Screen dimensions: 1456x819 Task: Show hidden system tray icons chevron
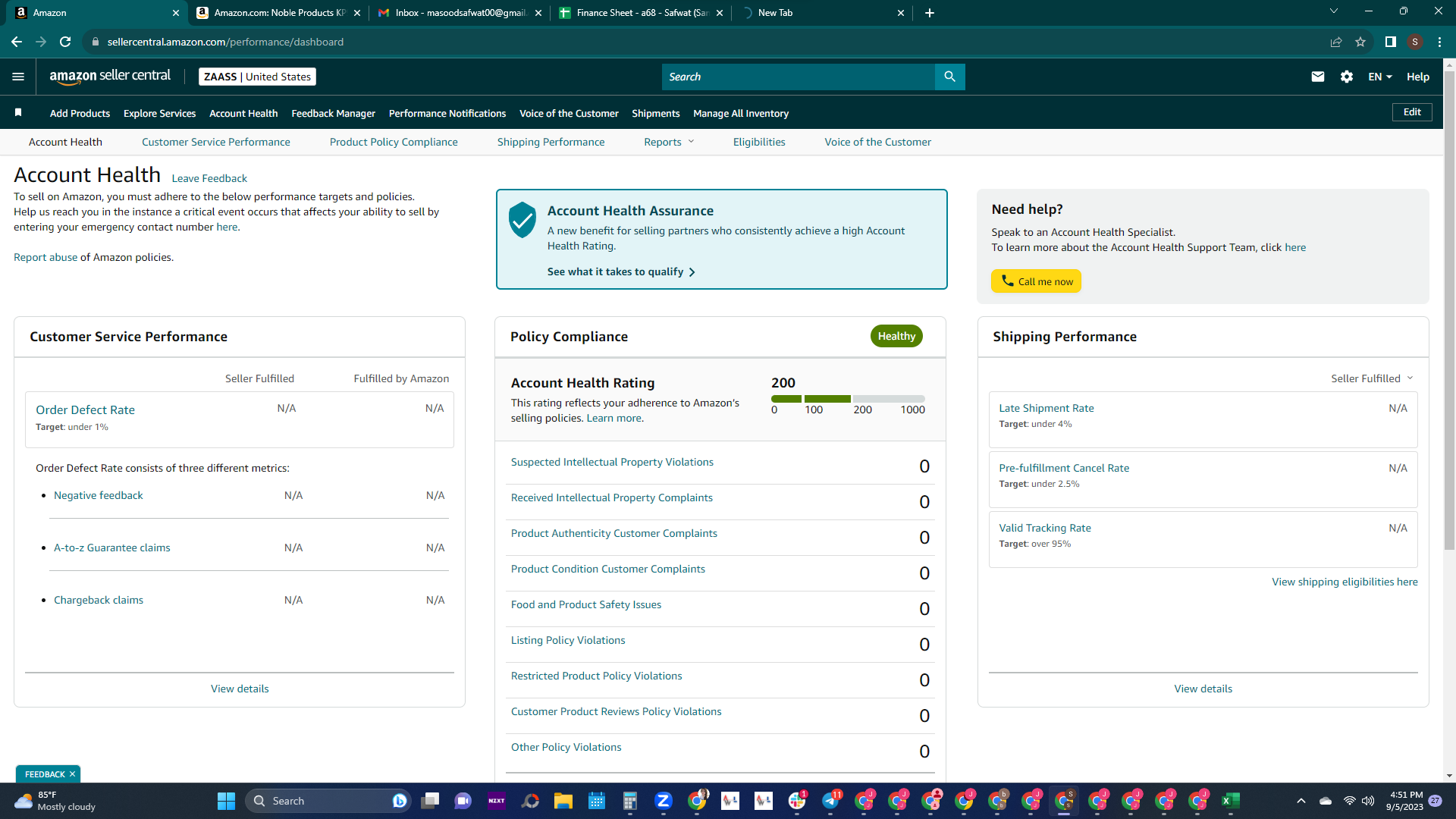click(x=1301, y=801)
